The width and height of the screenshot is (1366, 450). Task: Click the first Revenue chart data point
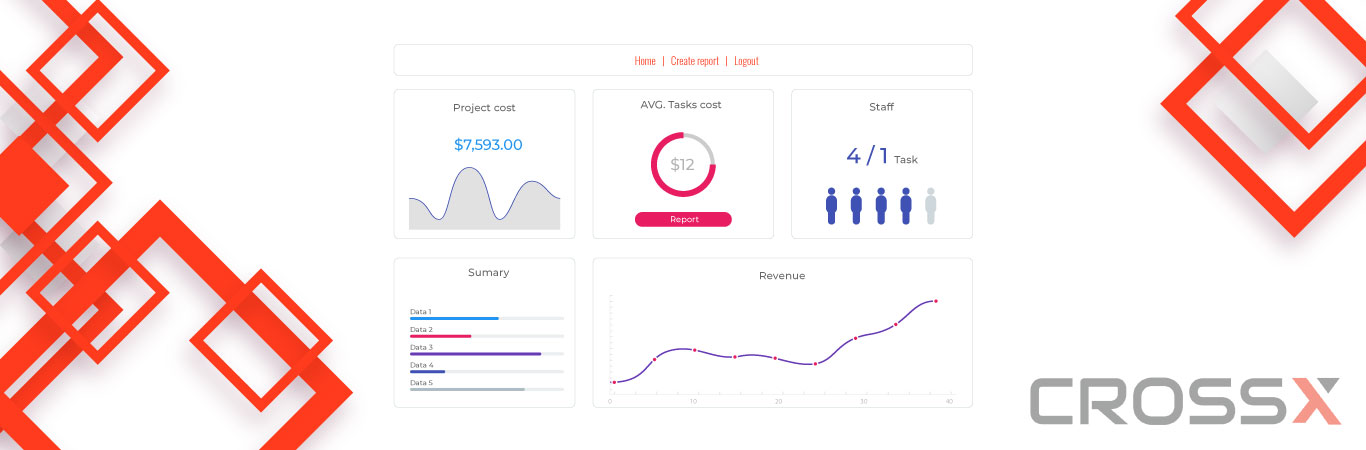614,382
